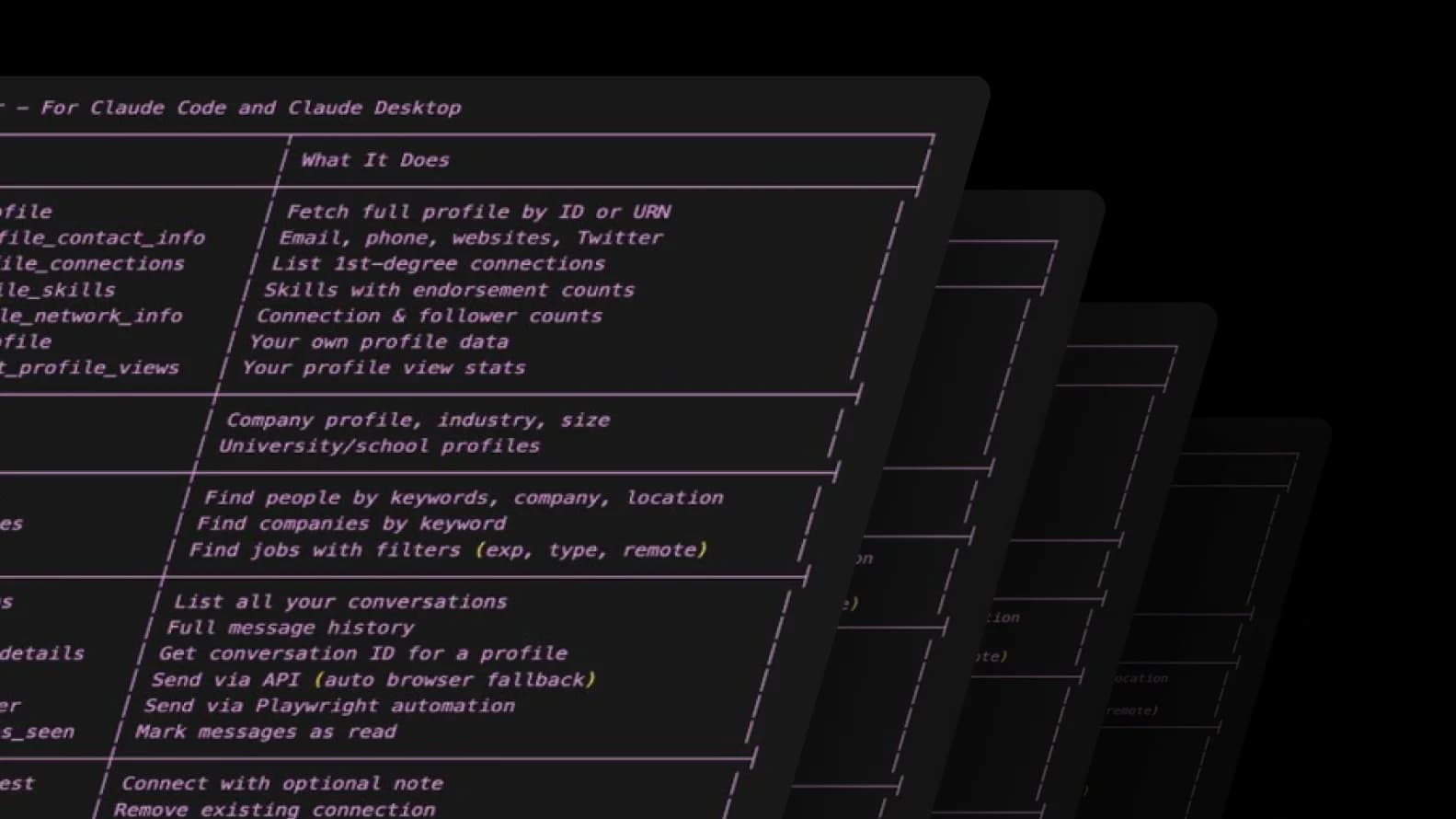1456x819 pixels.
Task: Select 'Send via API (auto browser fallback)'
Action: pos(373,680)
